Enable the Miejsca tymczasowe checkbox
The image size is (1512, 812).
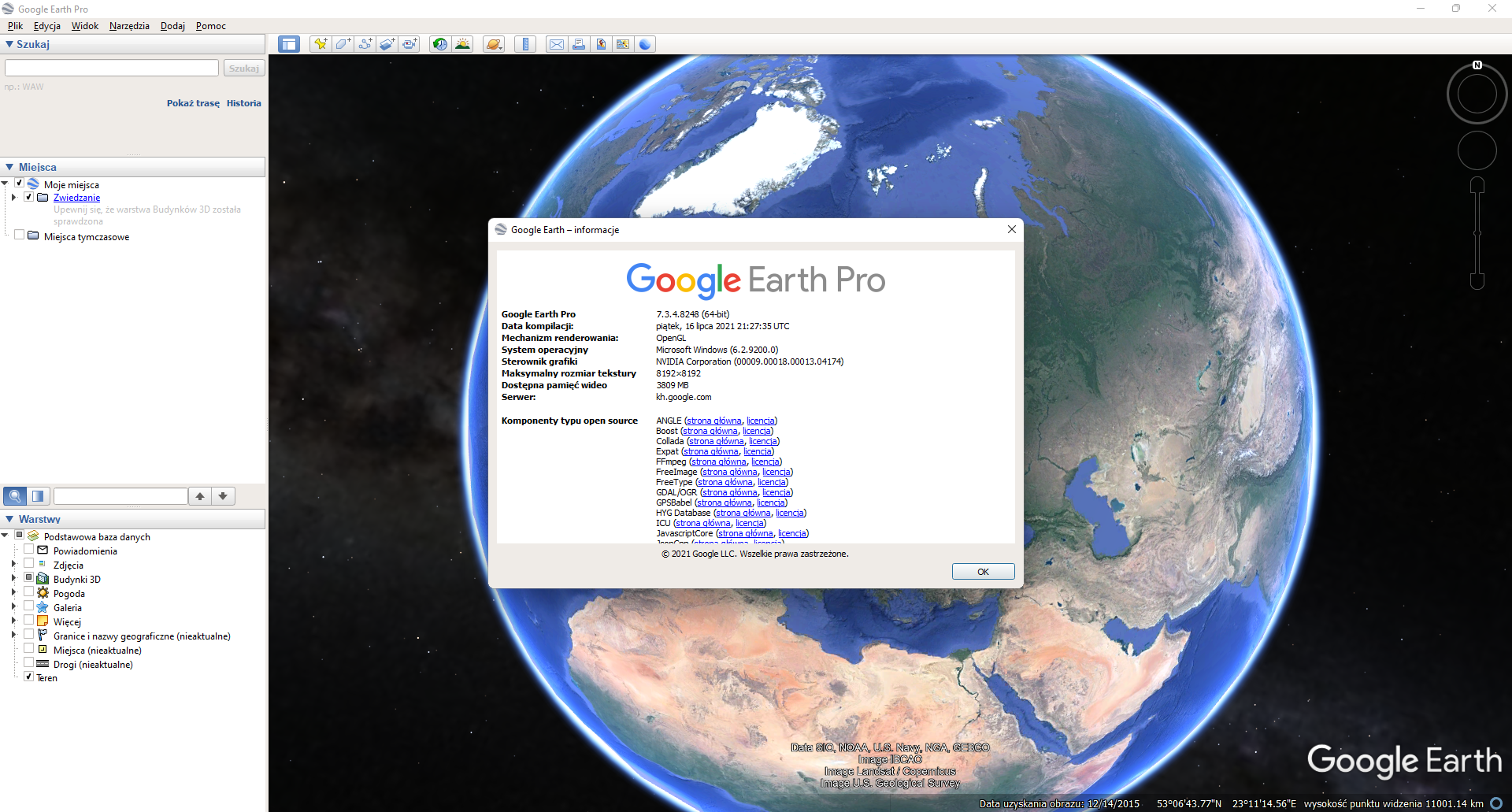tap(20, 235)
